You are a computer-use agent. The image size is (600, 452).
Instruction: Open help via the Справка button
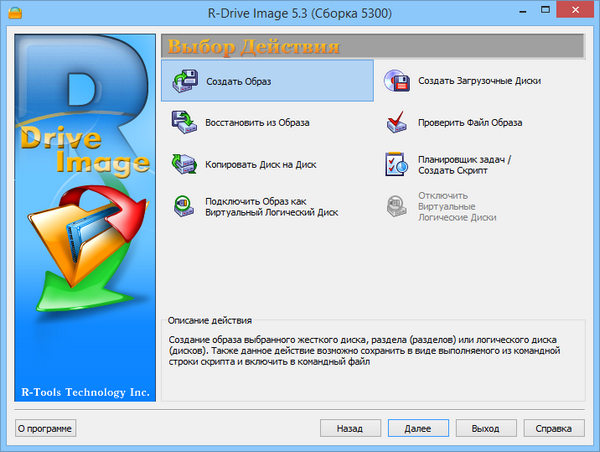pos(552,428)
